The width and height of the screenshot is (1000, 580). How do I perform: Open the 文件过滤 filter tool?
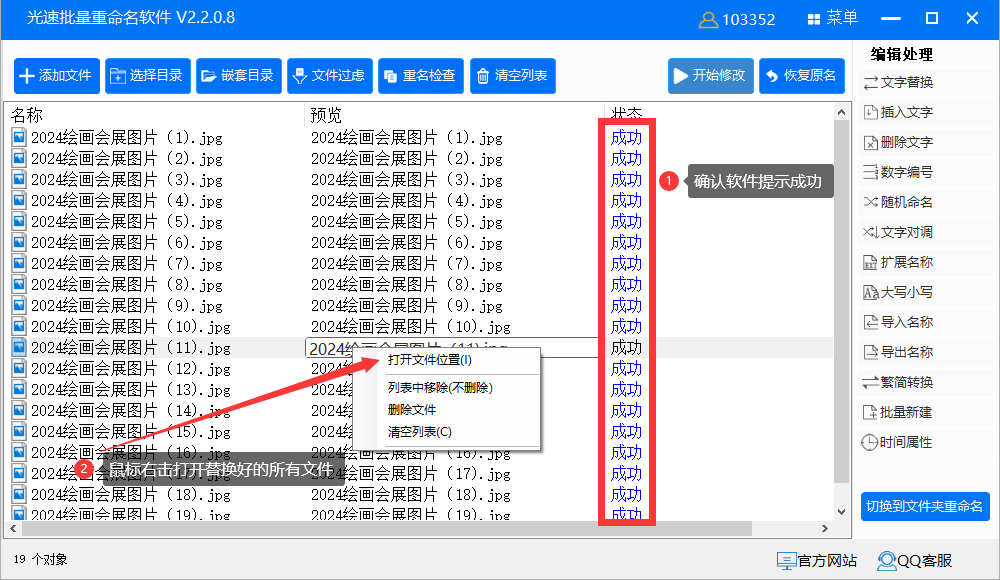pos(330,76)
